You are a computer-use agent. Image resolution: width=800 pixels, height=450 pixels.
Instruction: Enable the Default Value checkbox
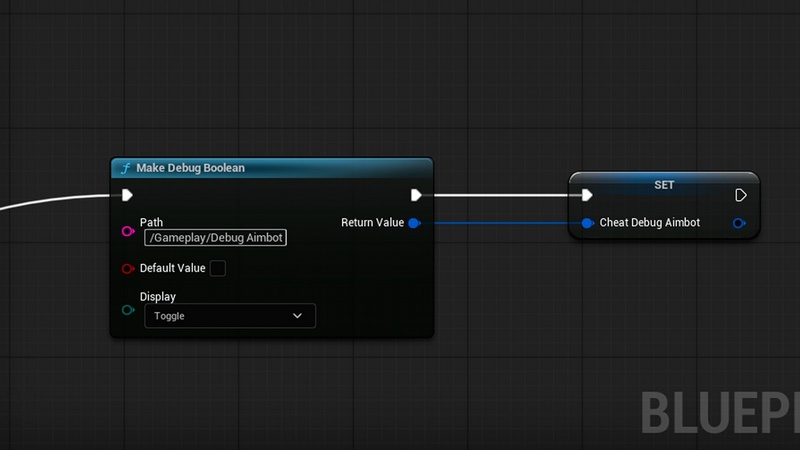217,268
